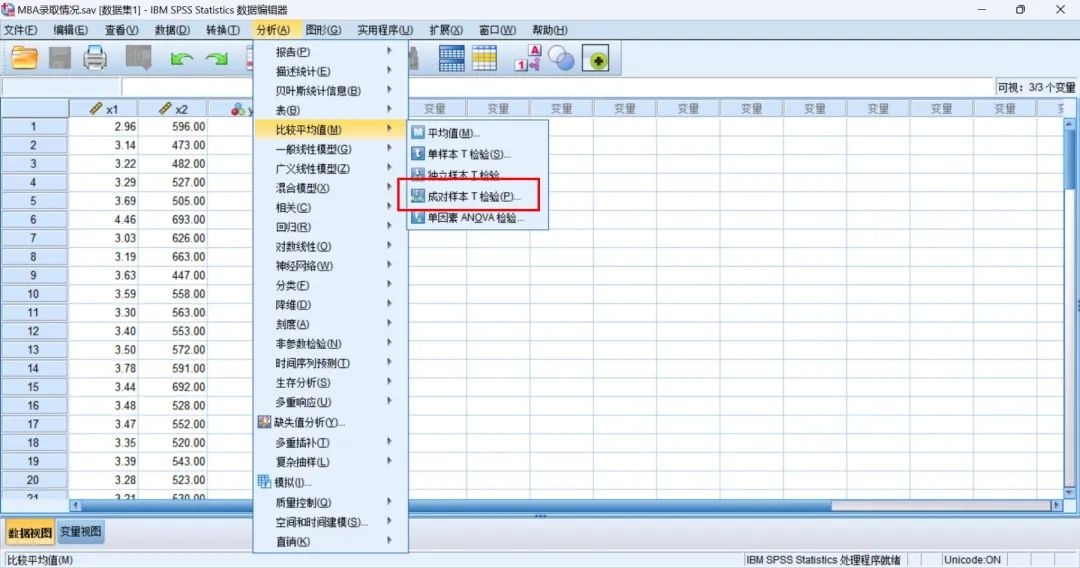Click the horizontal scrollbar thumb
1080x568 pixels.
(456, 505)
